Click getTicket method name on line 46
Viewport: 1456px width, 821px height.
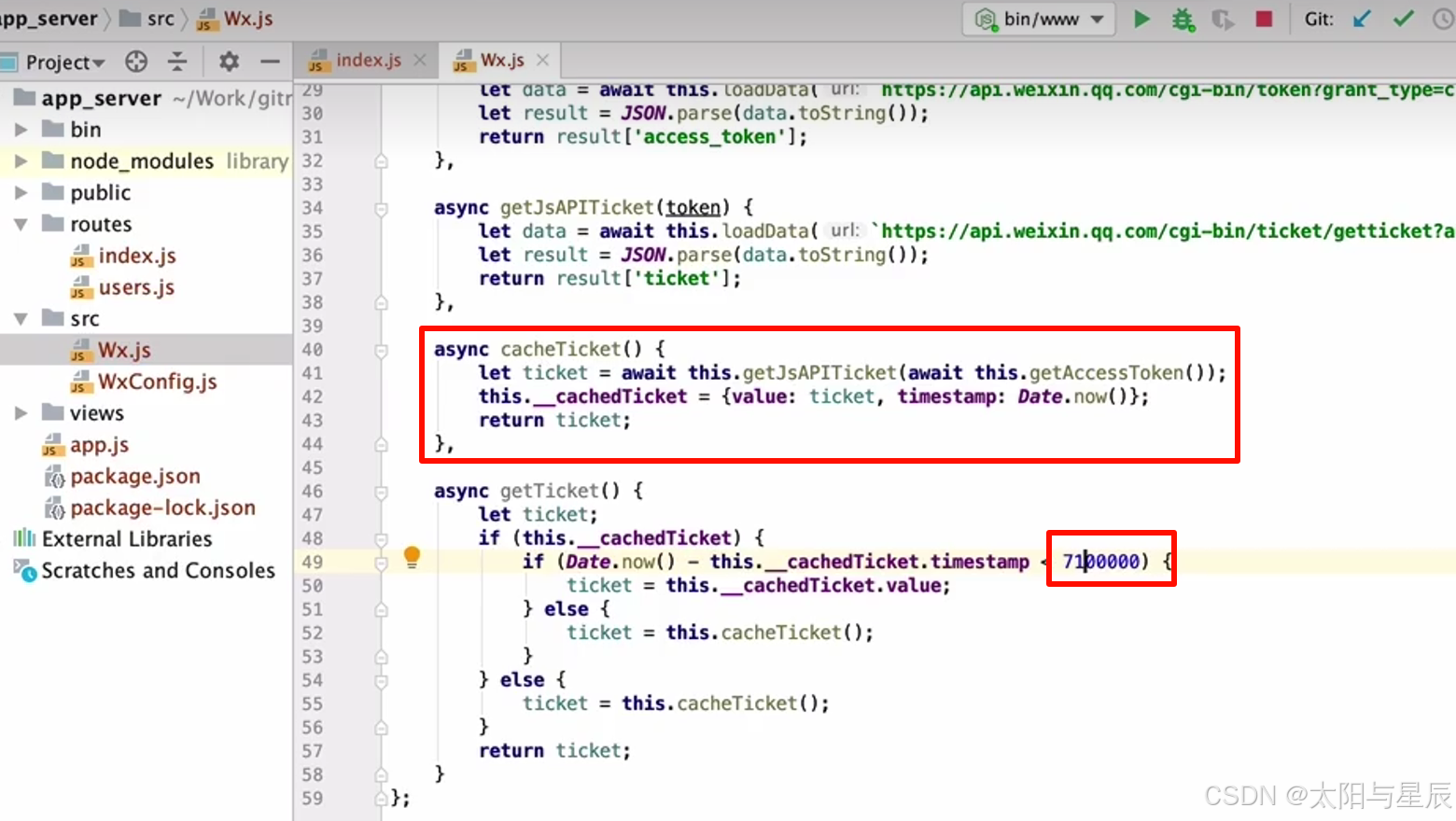coord(549,491)
